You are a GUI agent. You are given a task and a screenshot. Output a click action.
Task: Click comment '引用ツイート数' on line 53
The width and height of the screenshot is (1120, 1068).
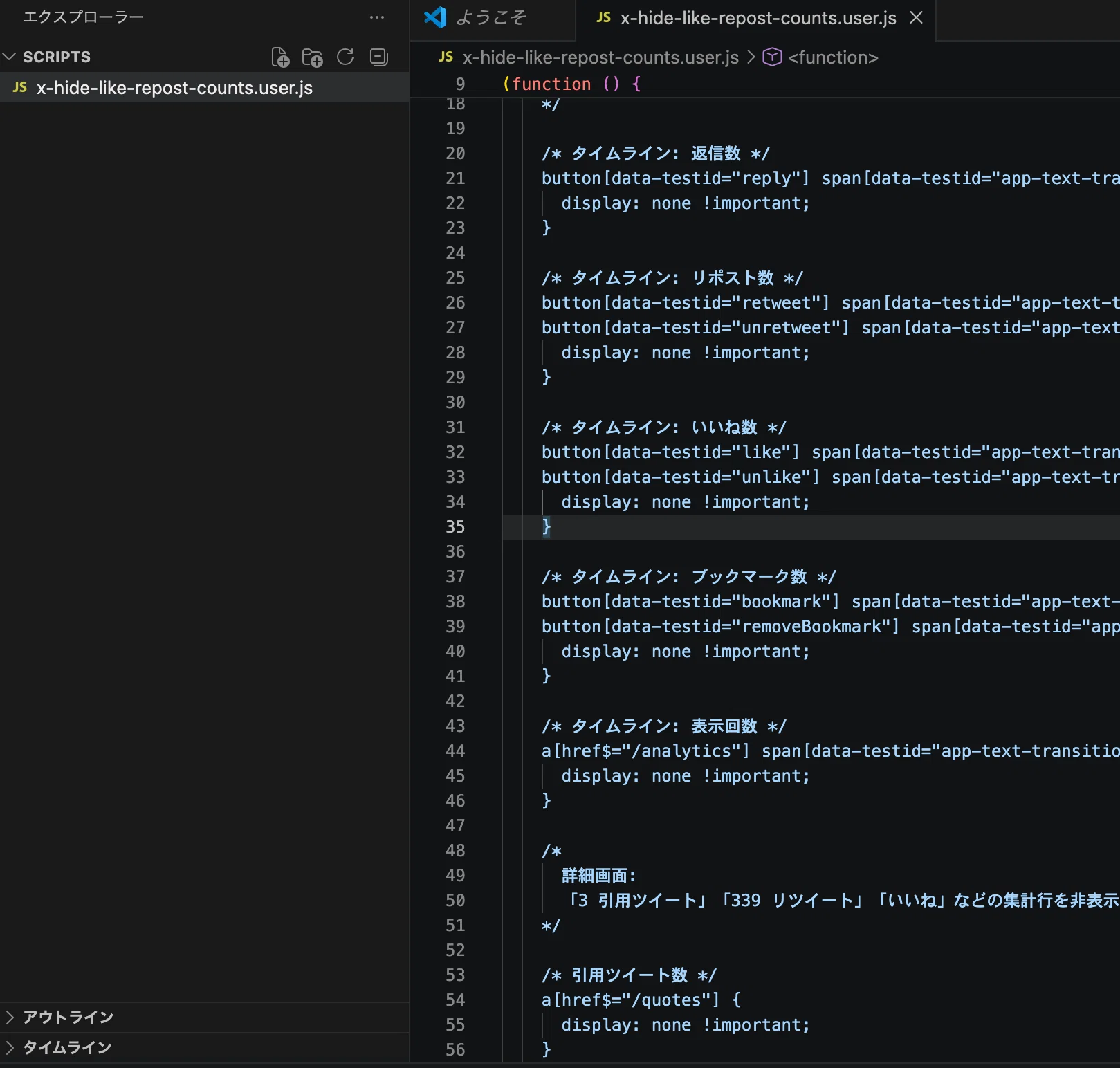630,975
